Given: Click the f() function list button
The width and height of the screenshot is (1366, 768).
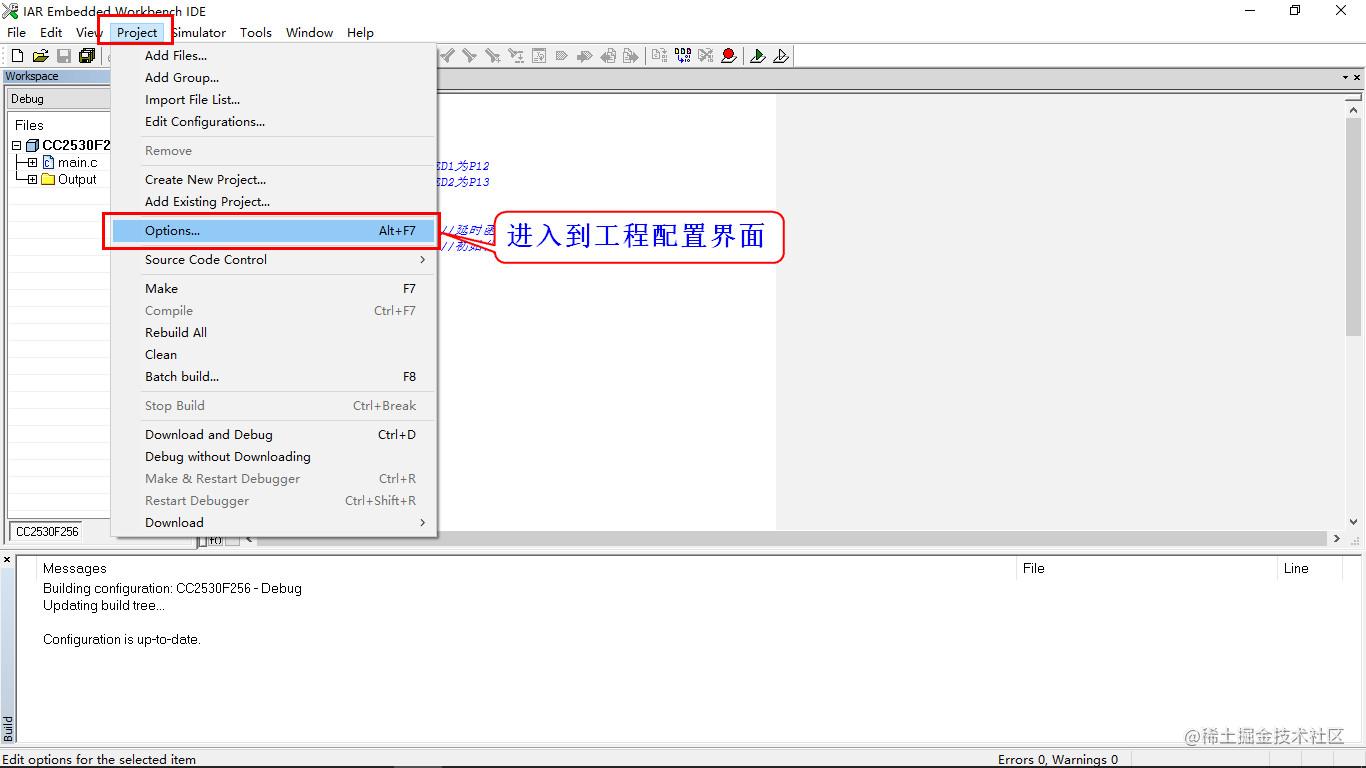Looking at the screenshot, I should 215,540.
